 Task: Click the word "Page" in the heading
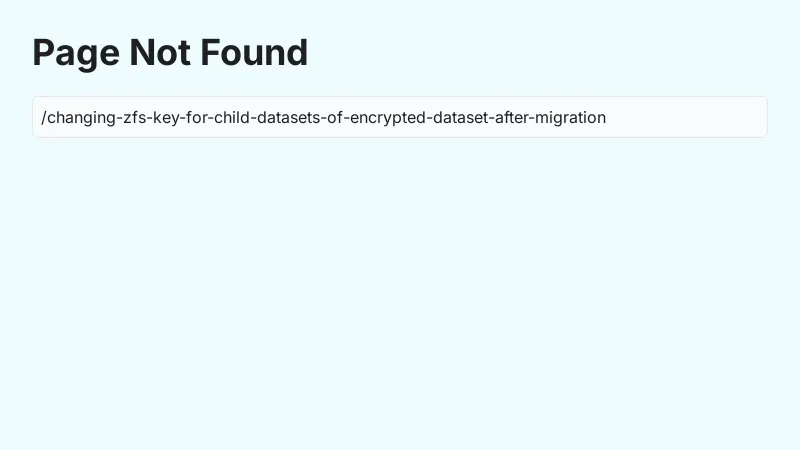tap(75, 53)
